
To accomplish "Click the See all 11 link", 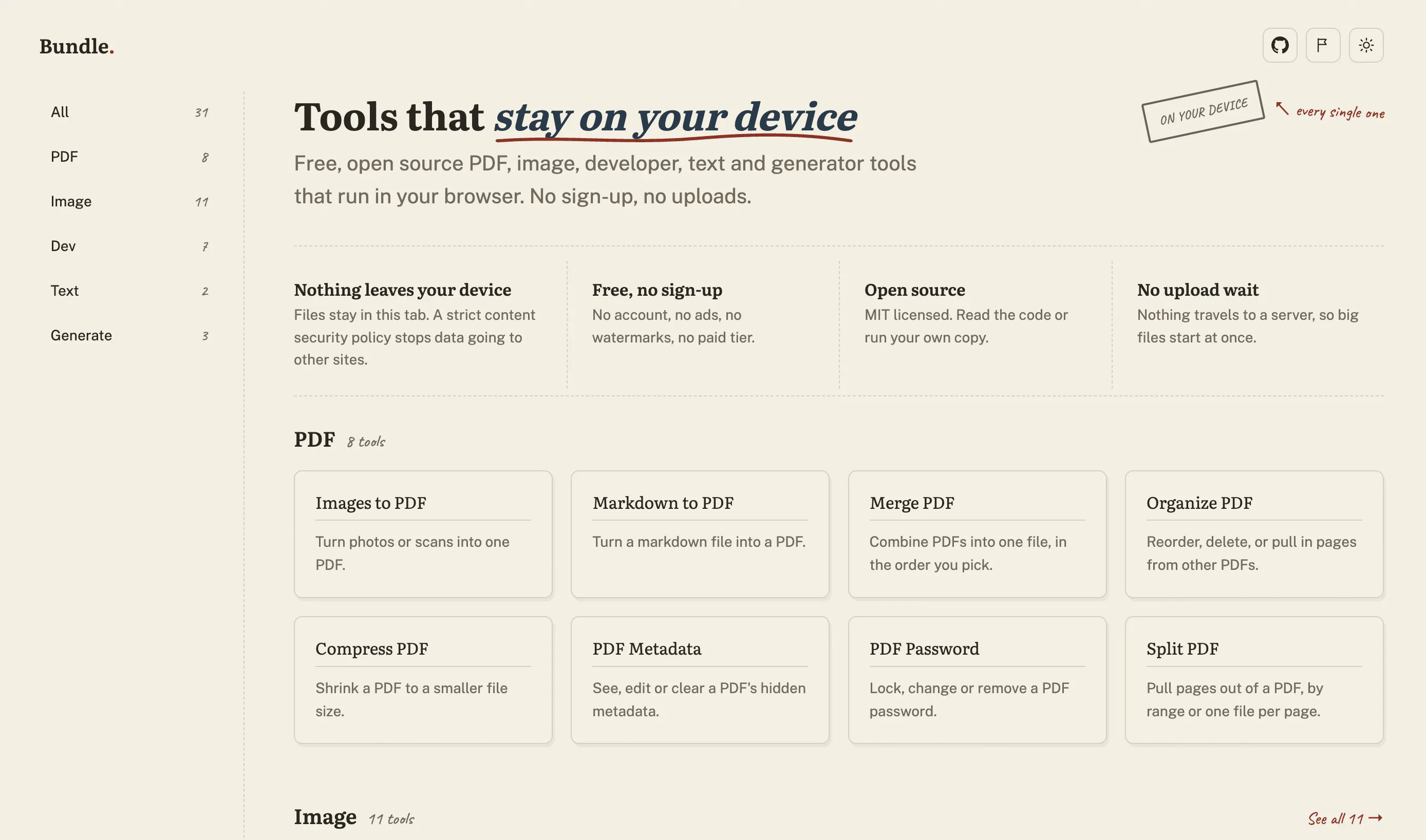I will [x=1345, y=818].
